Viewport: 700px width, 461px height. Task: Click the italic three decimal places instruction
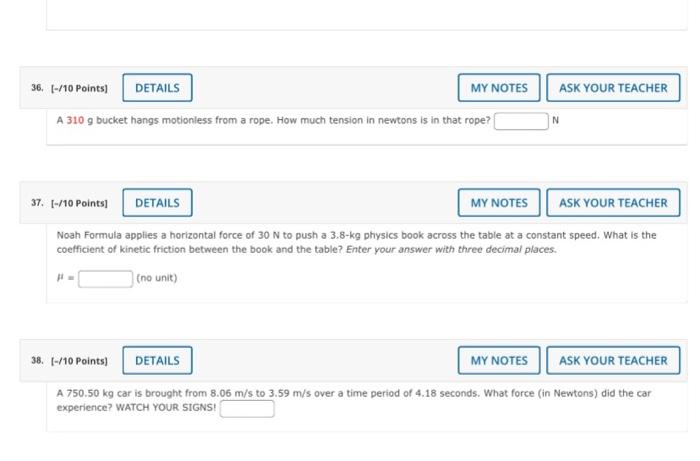pos(451,249)
